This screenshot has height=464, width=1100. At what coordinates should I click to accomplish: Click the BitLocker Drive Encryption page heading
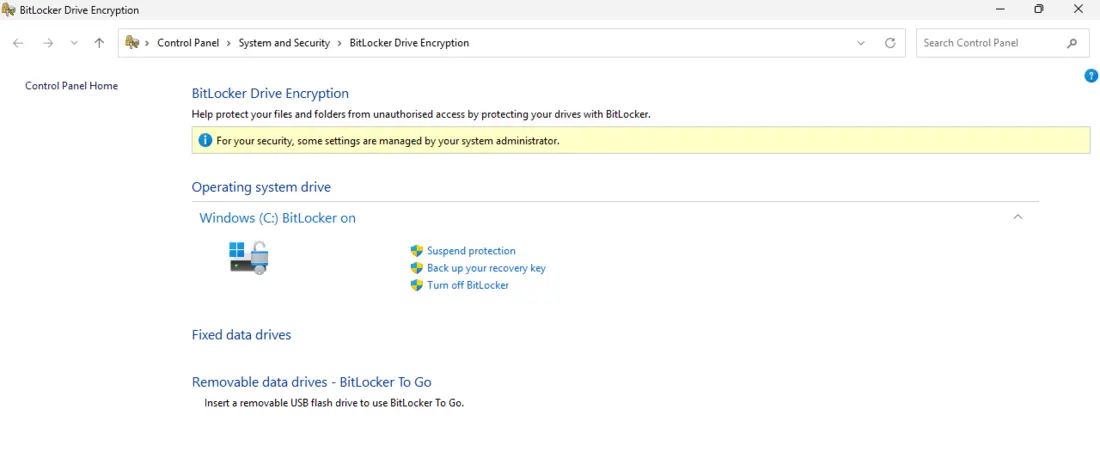pos(270,93)
